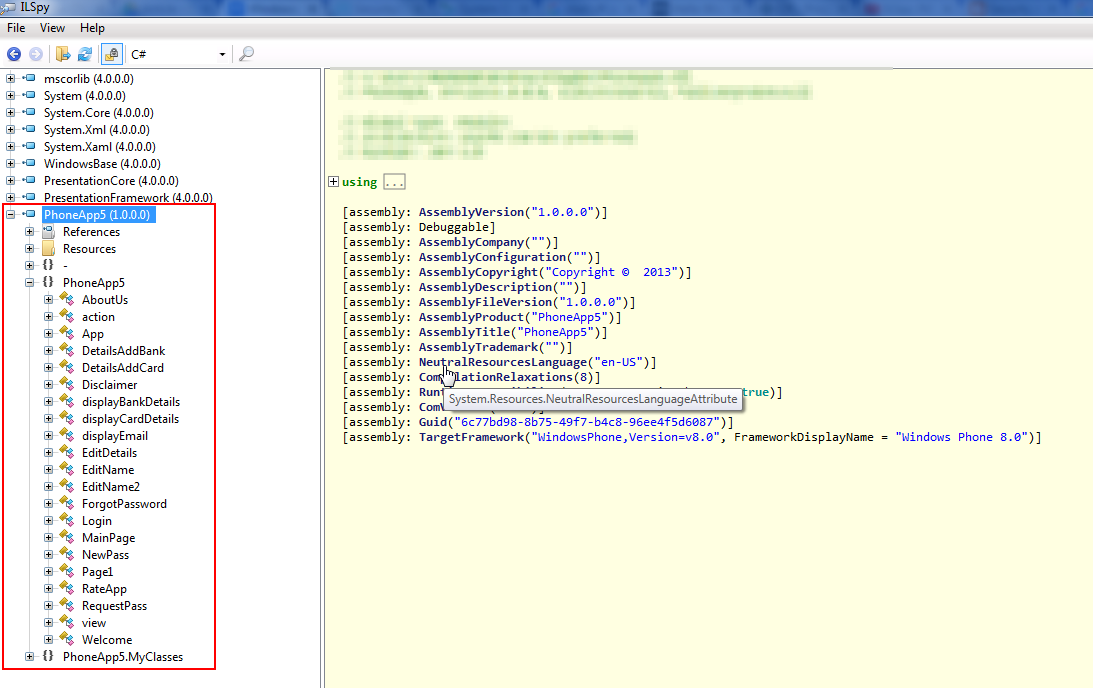Select the RequestPass class
Image resolution: width=1093 pixels, height=688 pixels.
coord(114,606)
